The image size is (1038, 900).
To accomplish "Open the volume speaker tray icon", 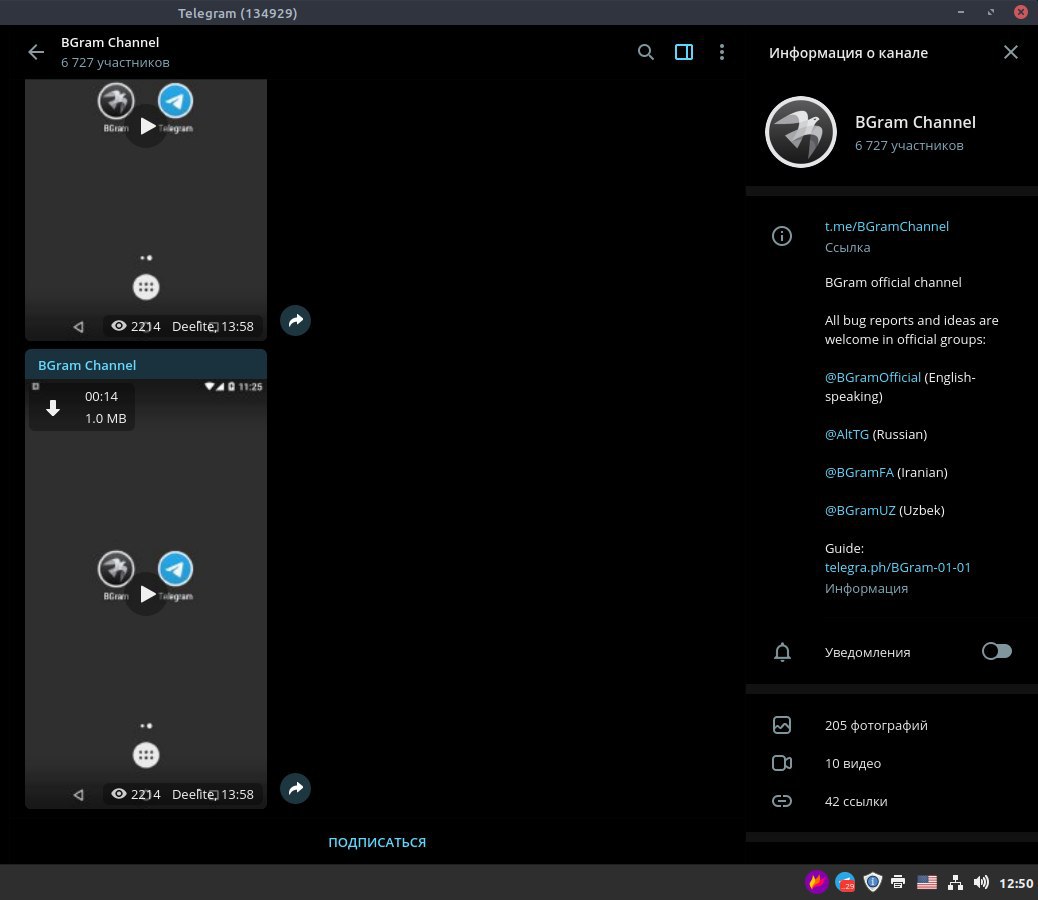I will coord(981,882).
